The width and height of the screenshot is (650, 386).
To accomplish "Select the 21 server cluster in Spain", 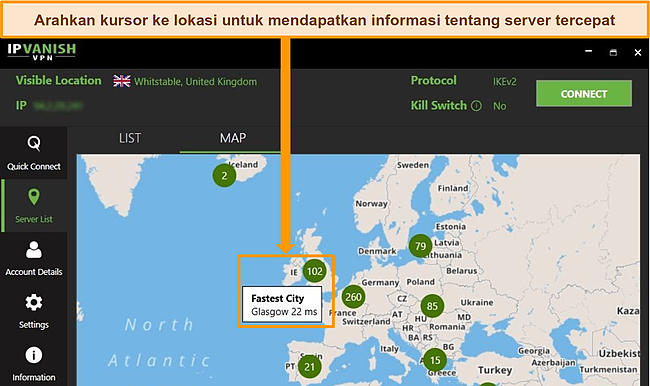I will click(310, 367).
